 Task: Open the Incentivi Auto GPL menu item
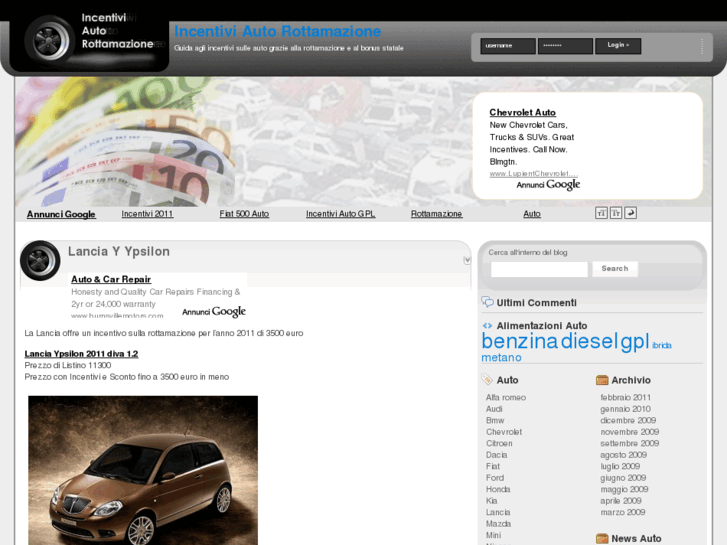point(341,214)
